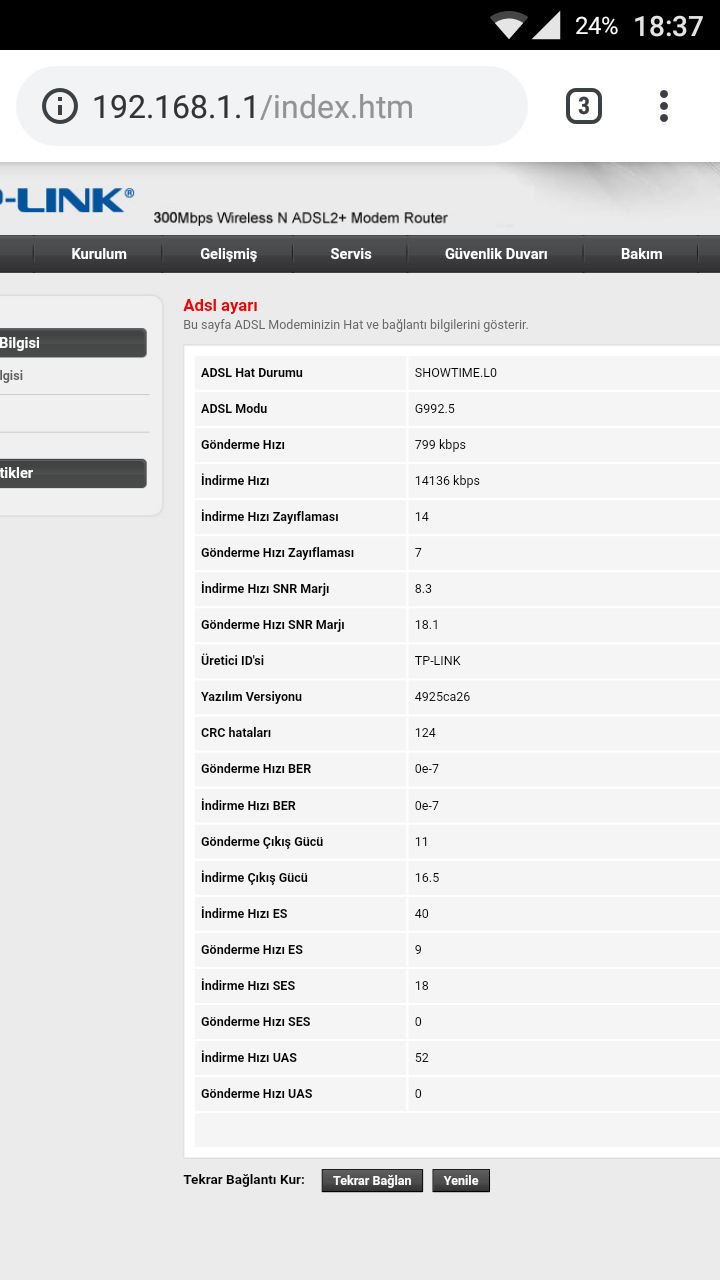Click the Üretici ID'si label
Screen dimensions: 720x1280
click(x=233, y=661)
